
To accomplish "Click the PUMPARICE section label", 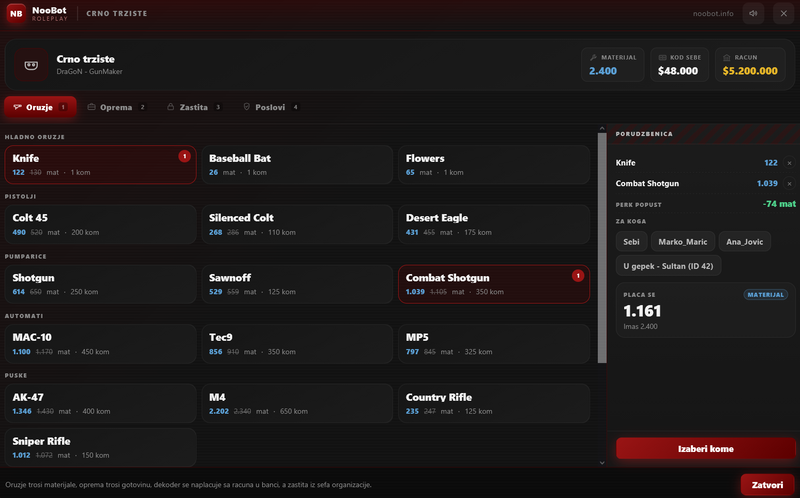I will [x=26, y=256].
